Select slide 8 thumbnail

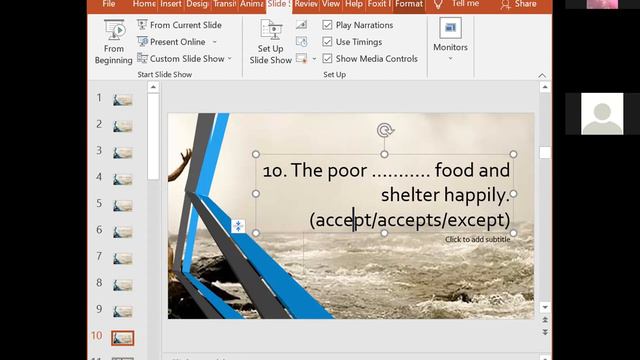pos(123,285)
